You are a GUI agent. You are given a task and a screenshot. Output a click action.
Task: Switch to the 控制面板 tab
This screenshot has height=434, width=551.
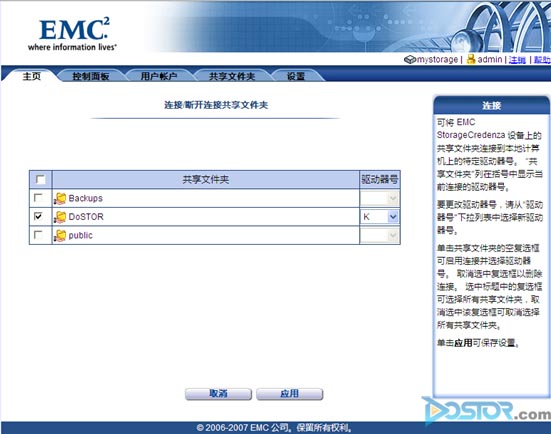91,76
